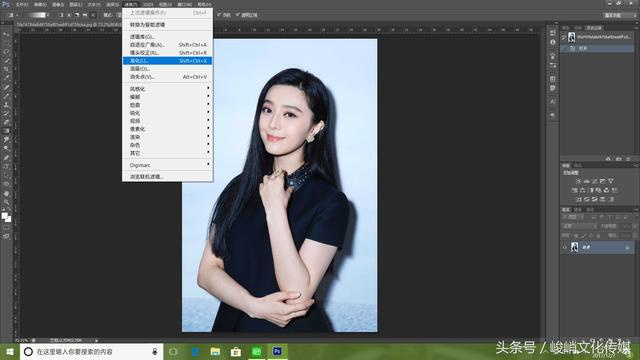Open the Character panel icon
Viewport: 640px width, 360px height.
pos(553,101)
